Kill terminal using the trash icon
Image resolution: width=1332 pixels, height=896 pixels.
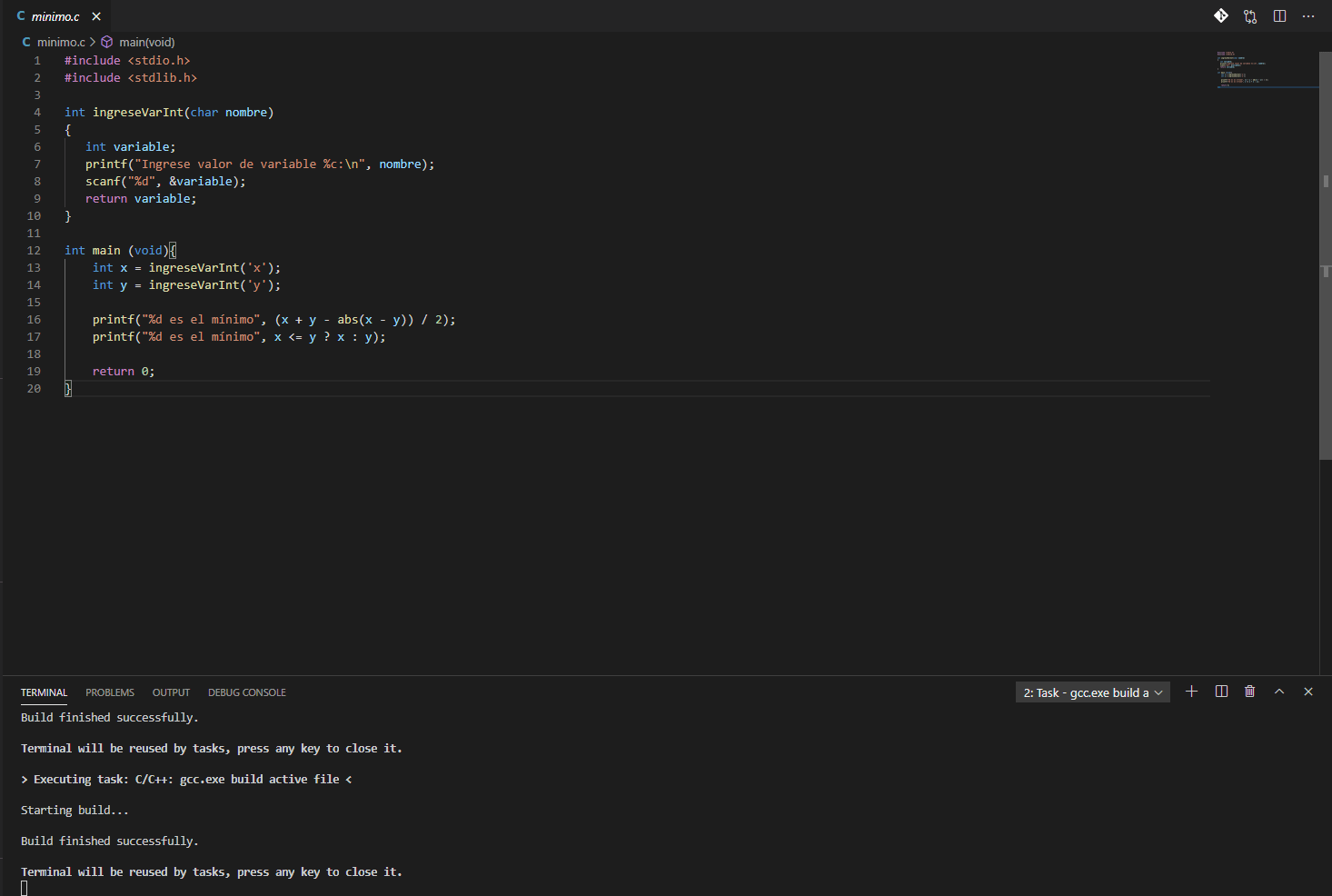pyautogui.click(x=1250, y=692)
